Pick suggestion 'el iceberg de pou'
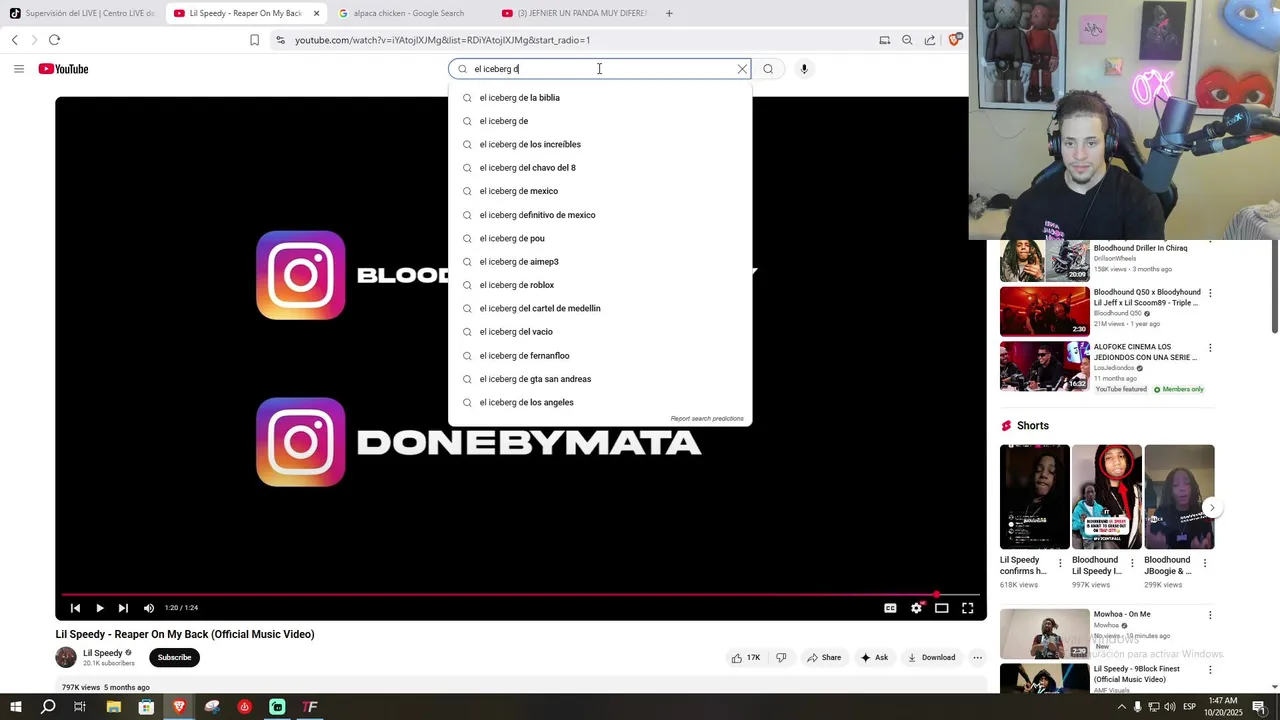 (x=600, y=238)
